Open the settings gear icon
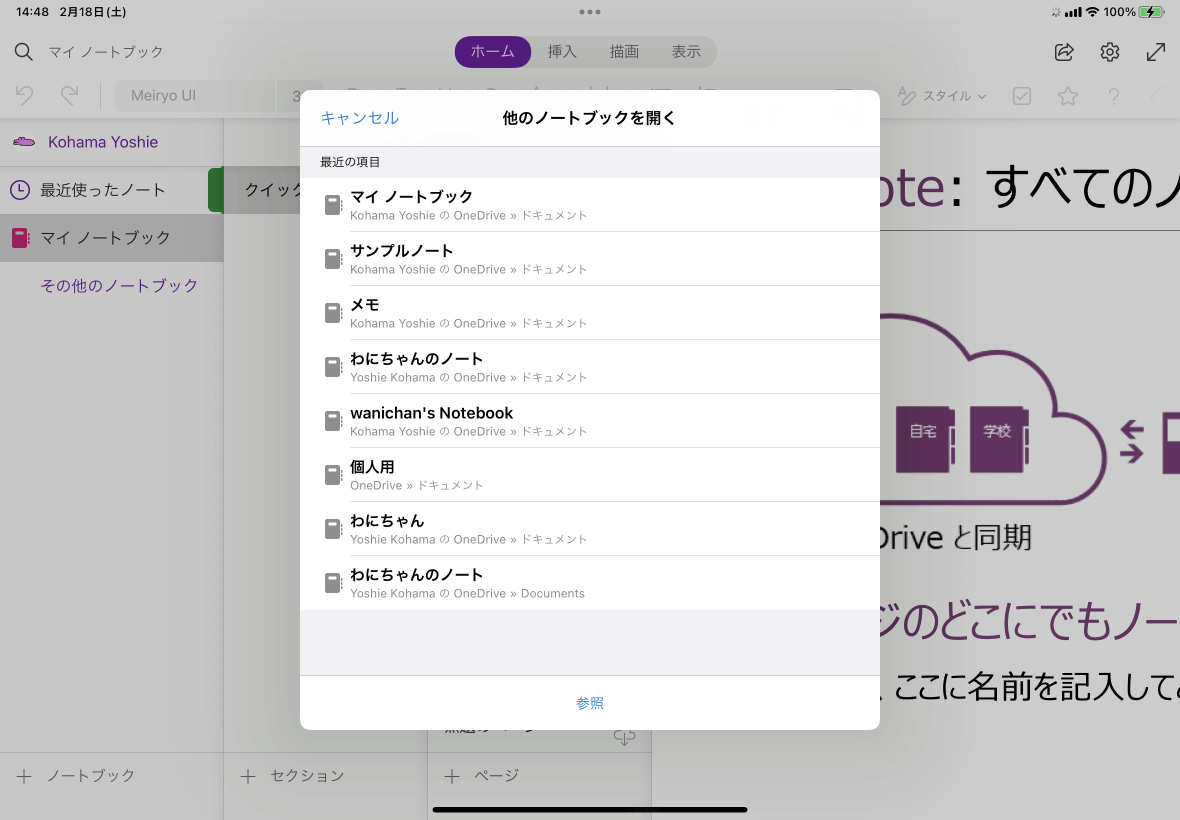 (1110, 52)
